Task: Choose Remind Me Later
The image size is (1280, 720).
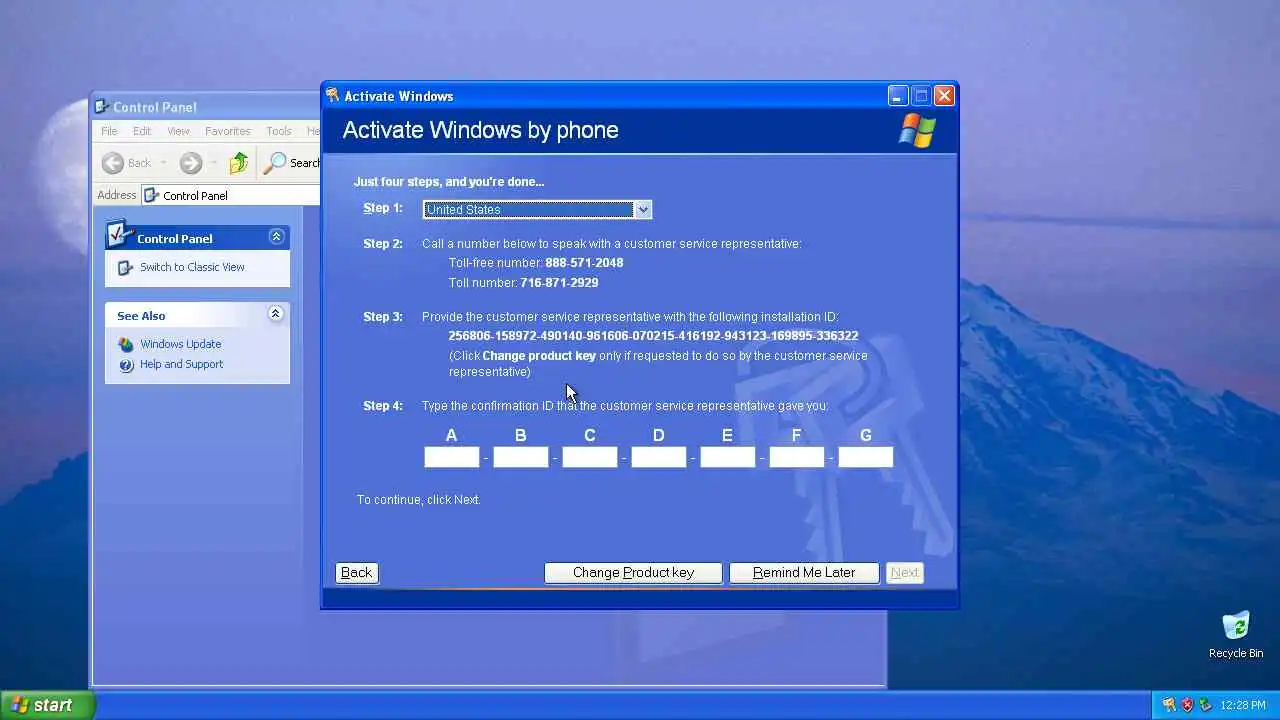Action: click(x=804, y=573)
